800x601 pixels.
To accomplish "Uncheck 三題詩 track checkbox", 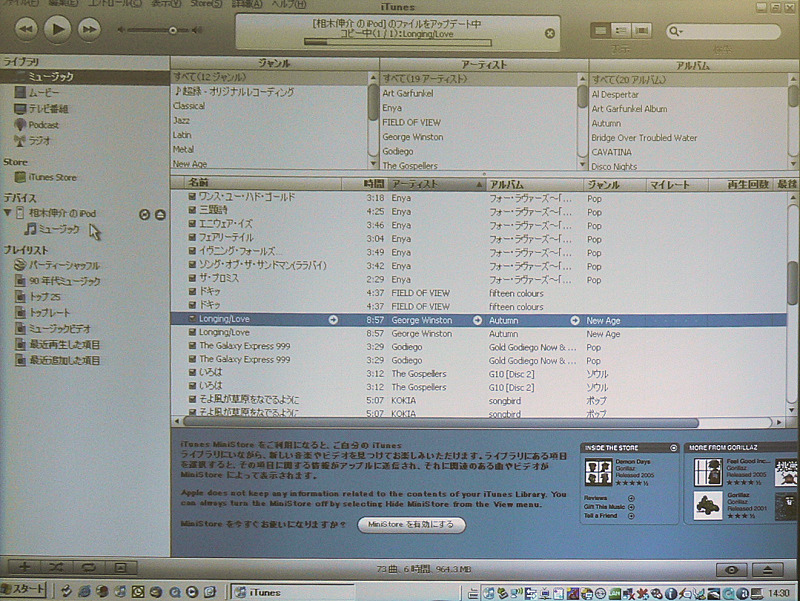I will (x=192, y=210).
